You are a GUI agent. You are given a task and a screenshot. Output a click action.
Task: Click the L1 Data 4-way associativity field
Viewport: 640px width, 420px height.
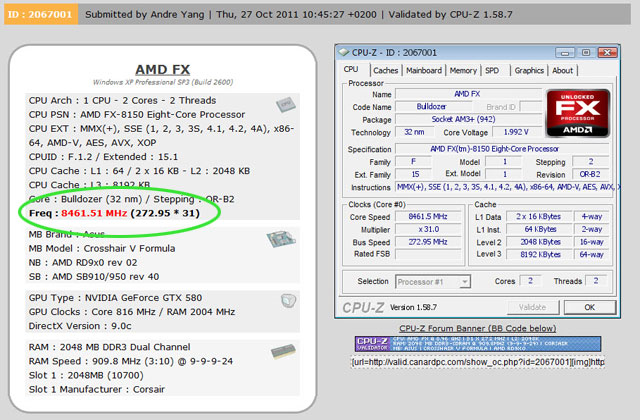point(591,217)
